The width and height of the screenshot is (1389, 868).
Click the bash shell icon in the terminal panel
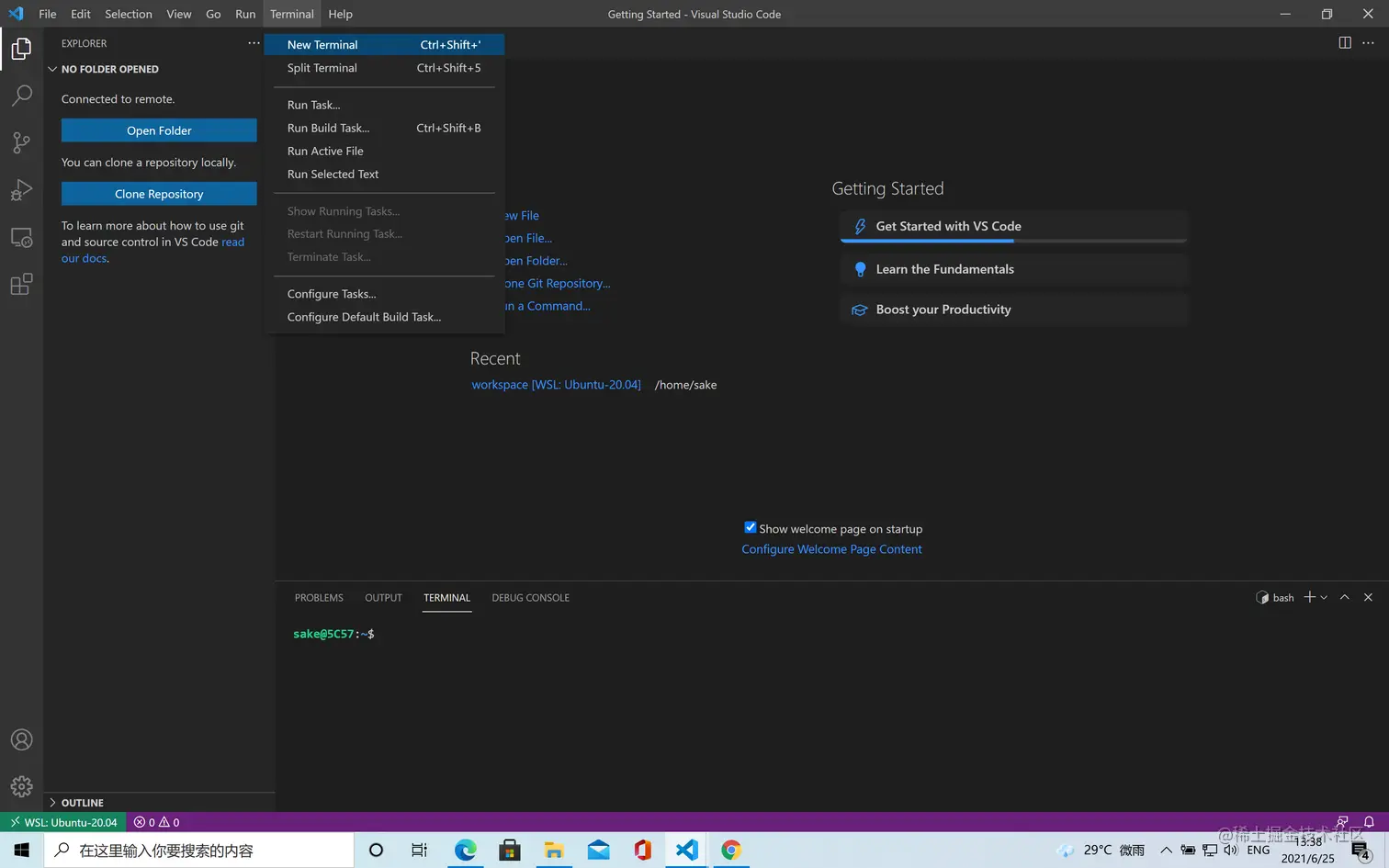pyautogui.click(x=1262, y=598)
